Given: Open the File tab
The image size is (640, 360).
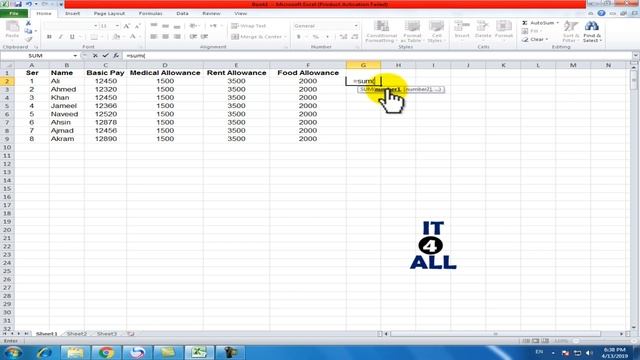Looking at the screenshot, I should pyautogui.click(x=14, y=13).
